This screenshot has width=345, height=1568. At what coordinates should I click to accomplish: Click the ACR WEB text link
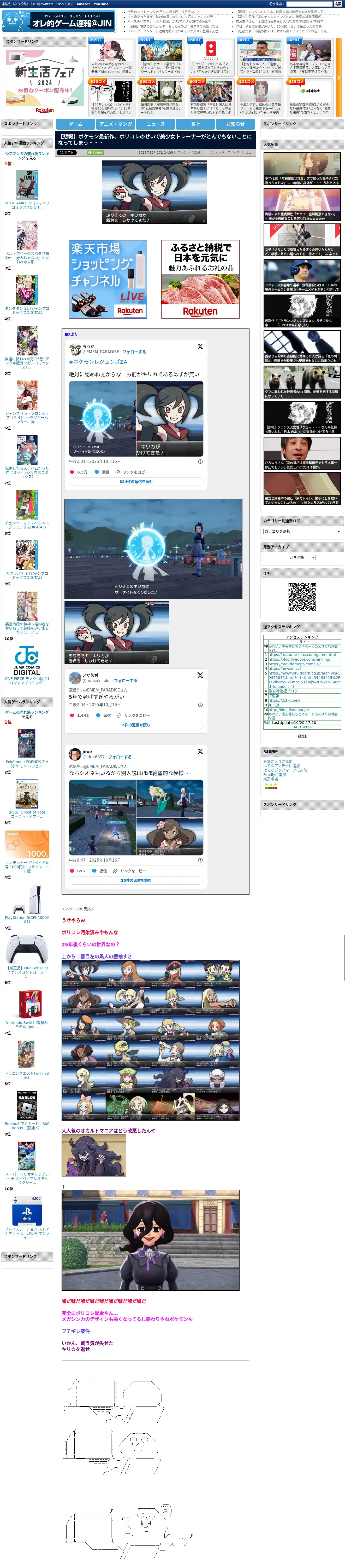[302, 727]
